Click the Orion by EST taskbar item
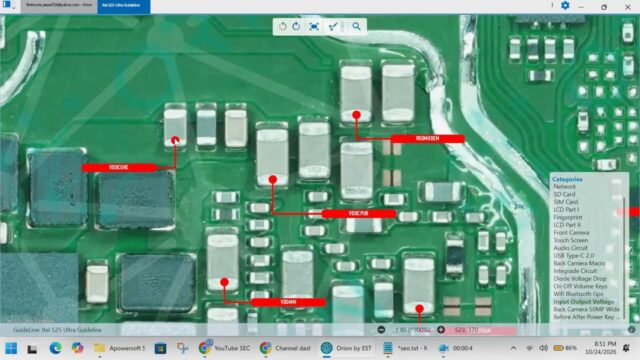 tap(346, 348)
